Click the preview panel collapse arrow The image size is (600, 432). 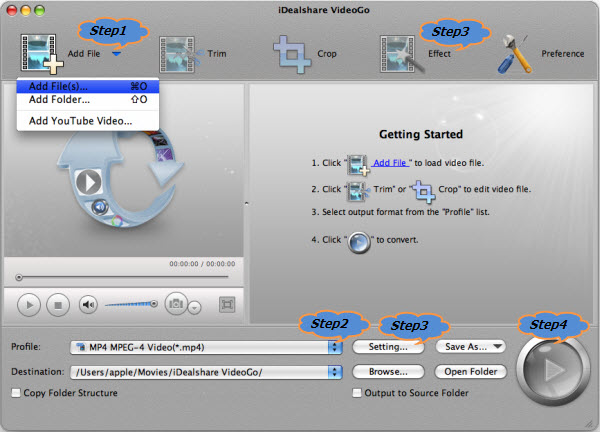coord(246,204)
